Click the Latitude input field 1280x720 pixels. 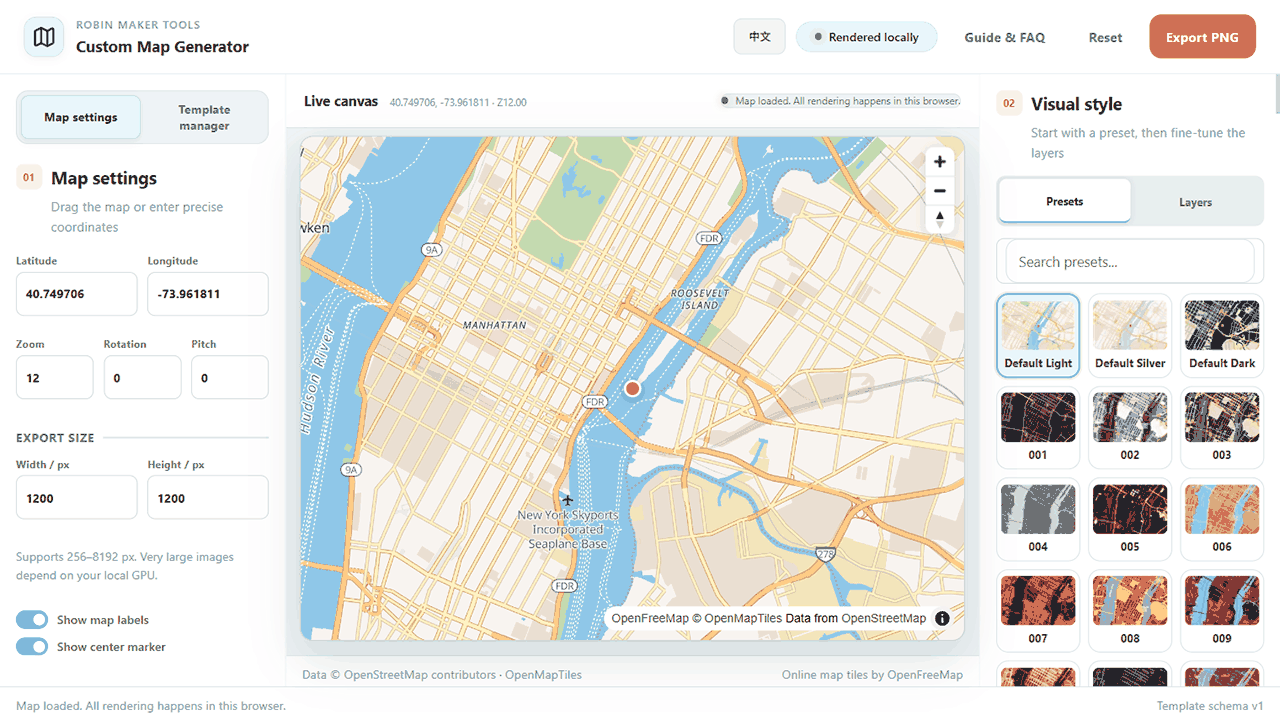coord(77,294)
